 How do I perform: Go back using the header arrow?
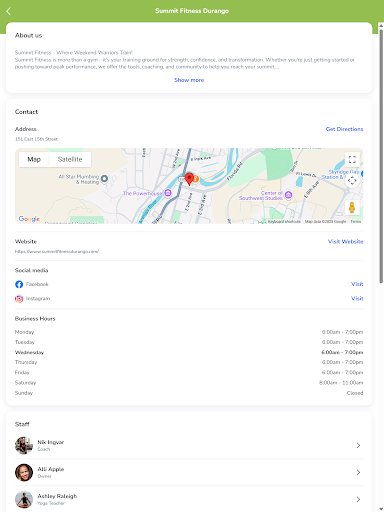click(9, 11)
